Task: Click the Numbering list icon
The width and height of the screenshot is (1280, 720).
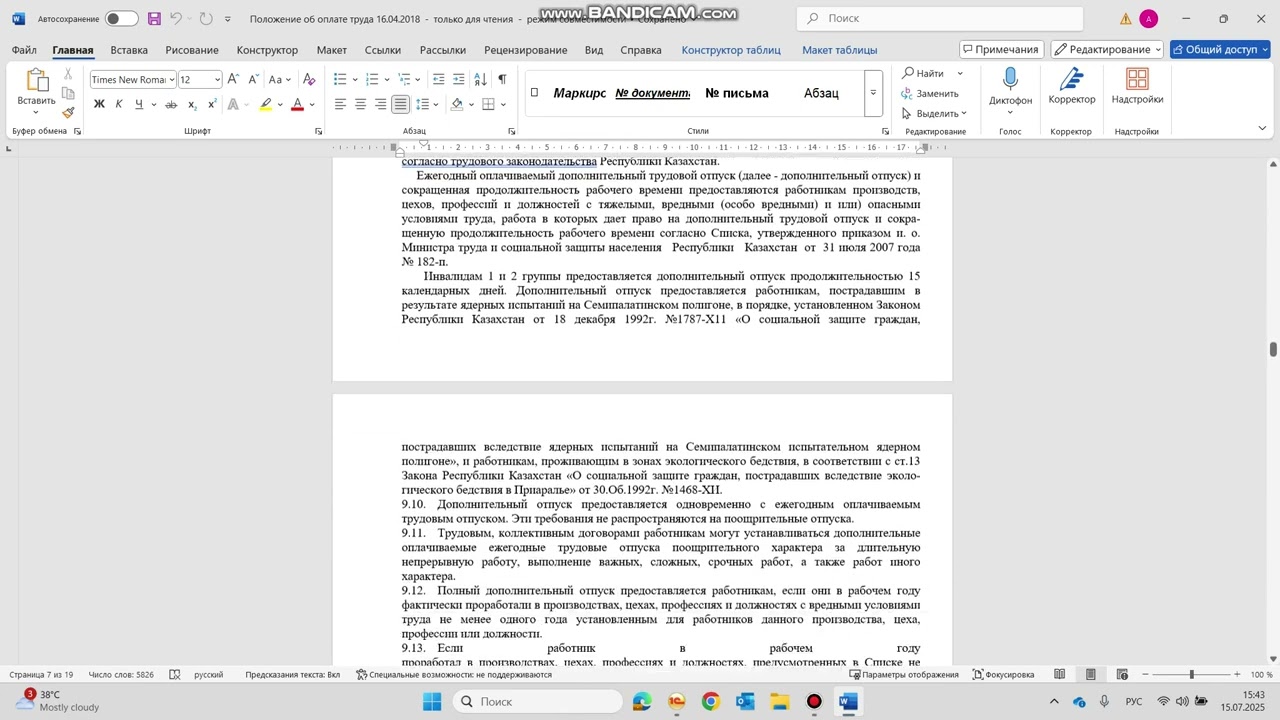Action: 372,79
